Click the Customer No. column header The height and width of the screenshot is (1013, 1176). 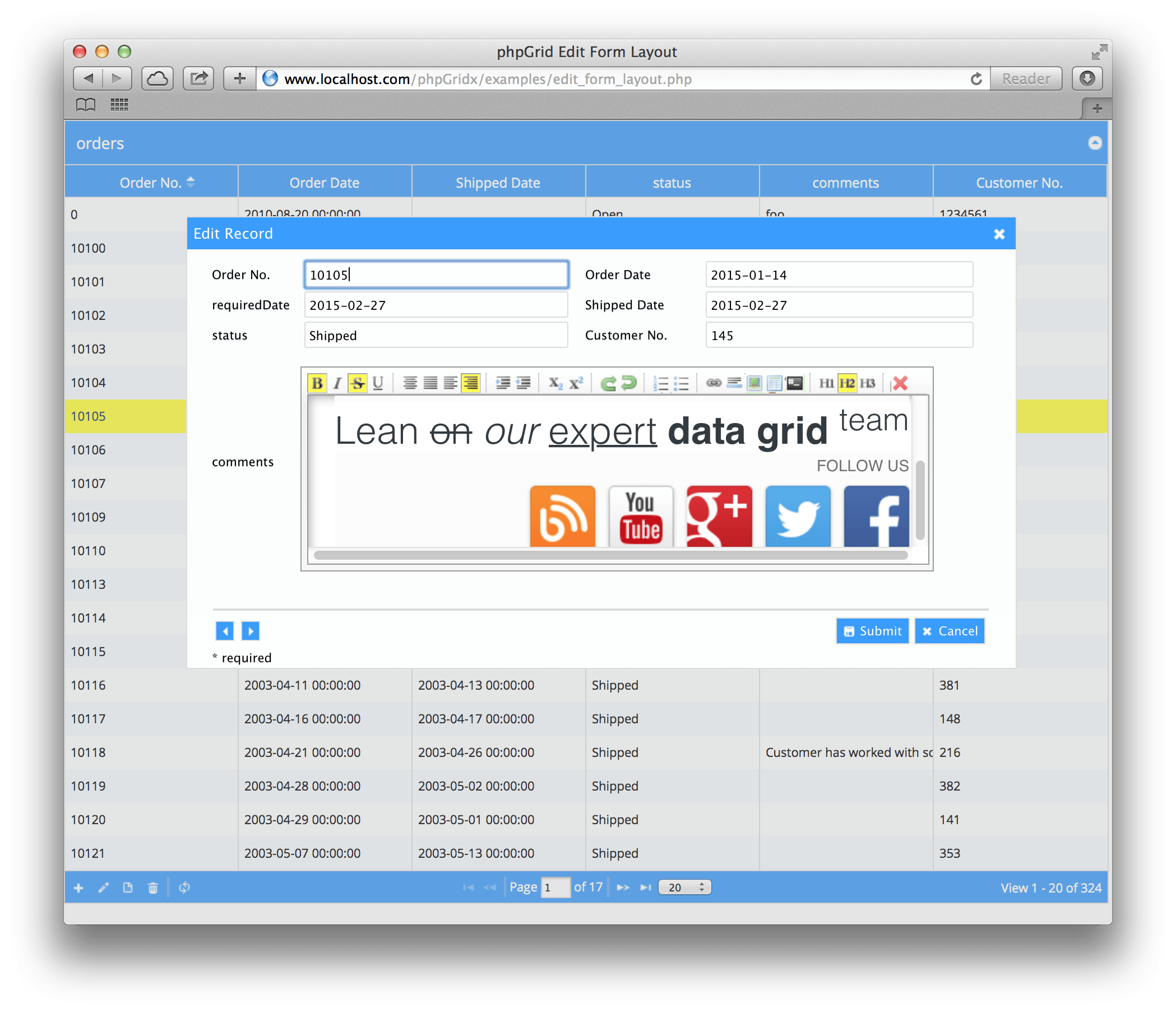point(1020,182)
